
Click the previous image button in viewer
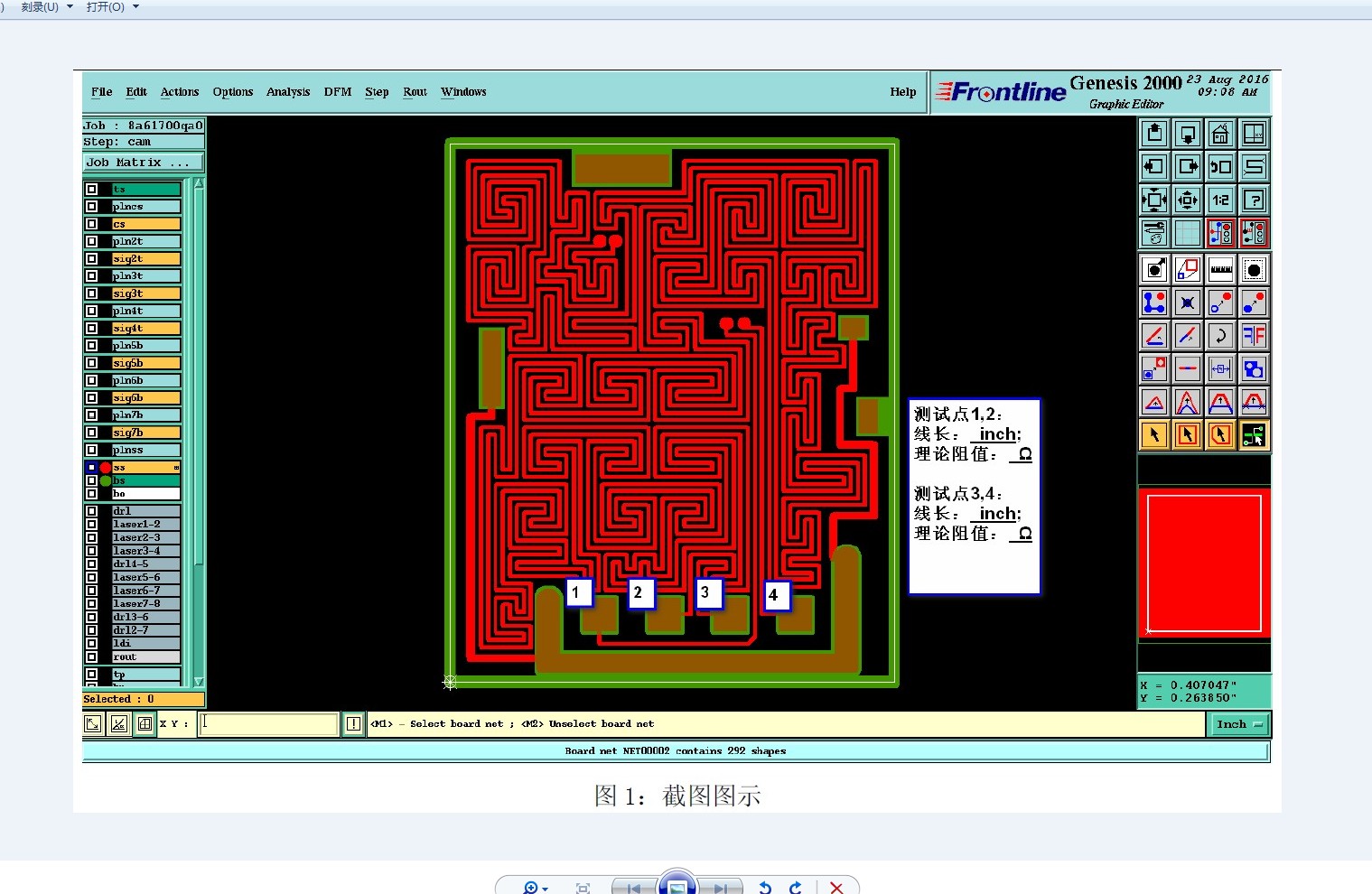[634, 888]
